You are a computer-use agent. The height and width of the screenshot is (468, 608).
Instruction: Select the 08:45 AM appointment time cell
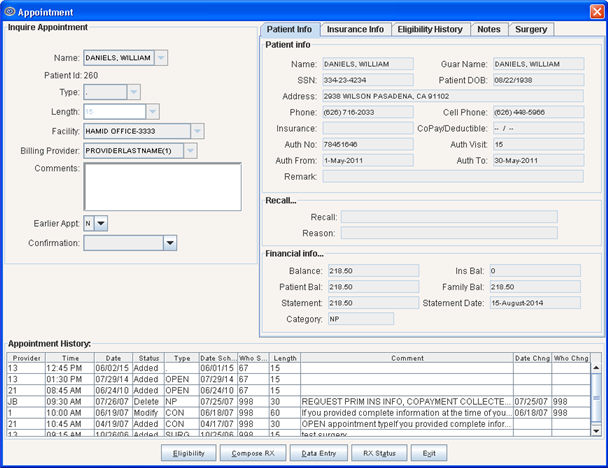[x=70, y=390]
